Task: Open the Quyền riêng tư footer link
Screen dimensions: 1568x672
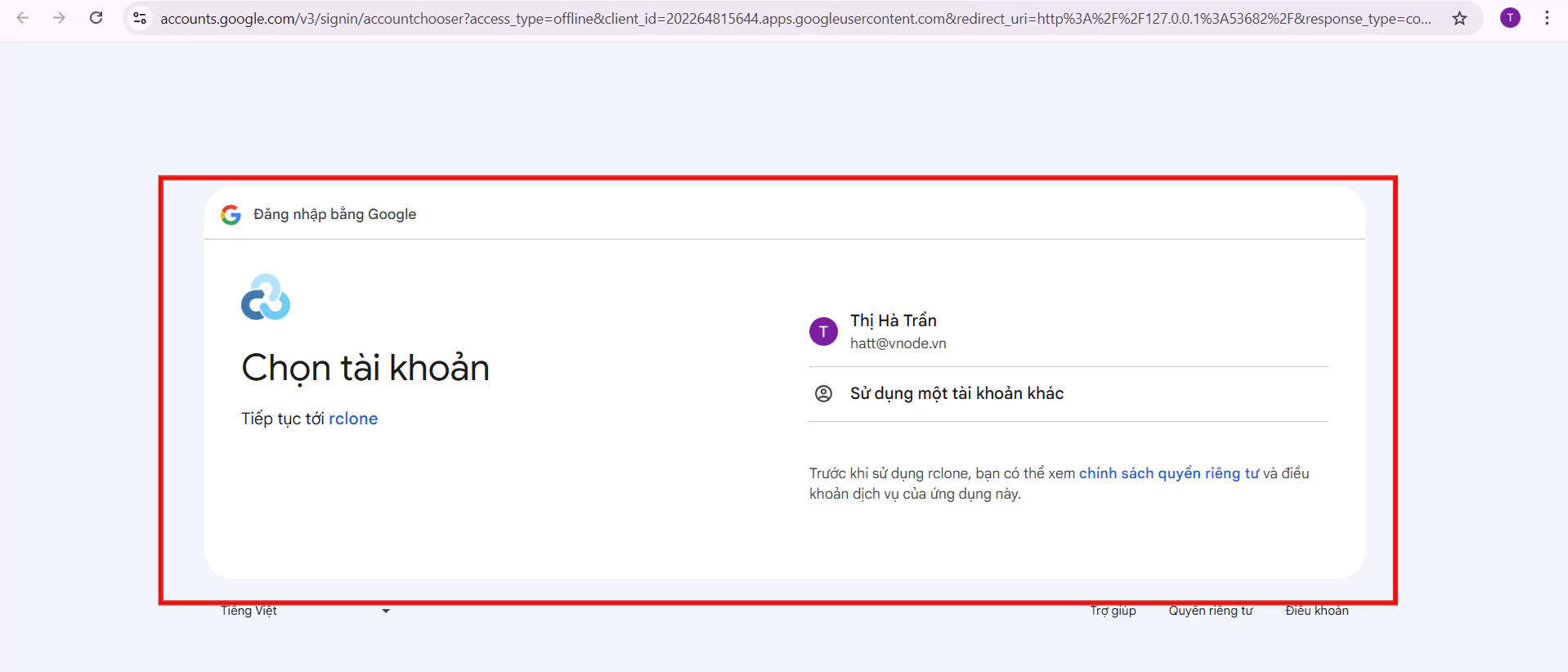Action: click(1210, 611)
